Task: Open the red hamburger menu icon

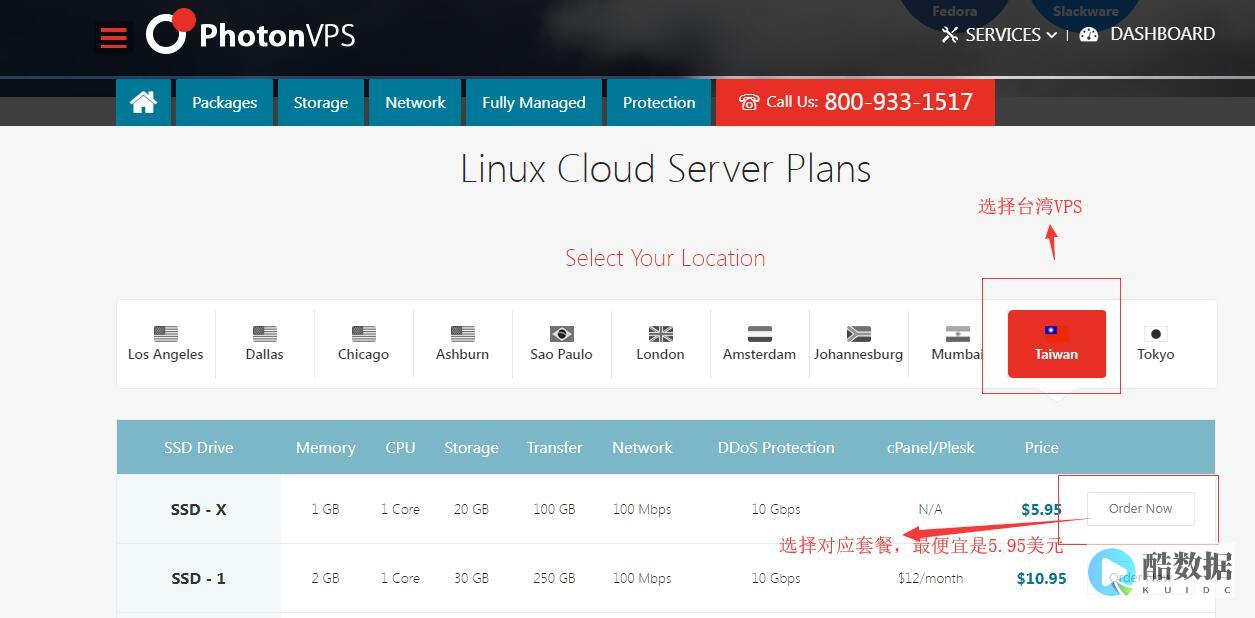Action: click(x=114, y=38)
